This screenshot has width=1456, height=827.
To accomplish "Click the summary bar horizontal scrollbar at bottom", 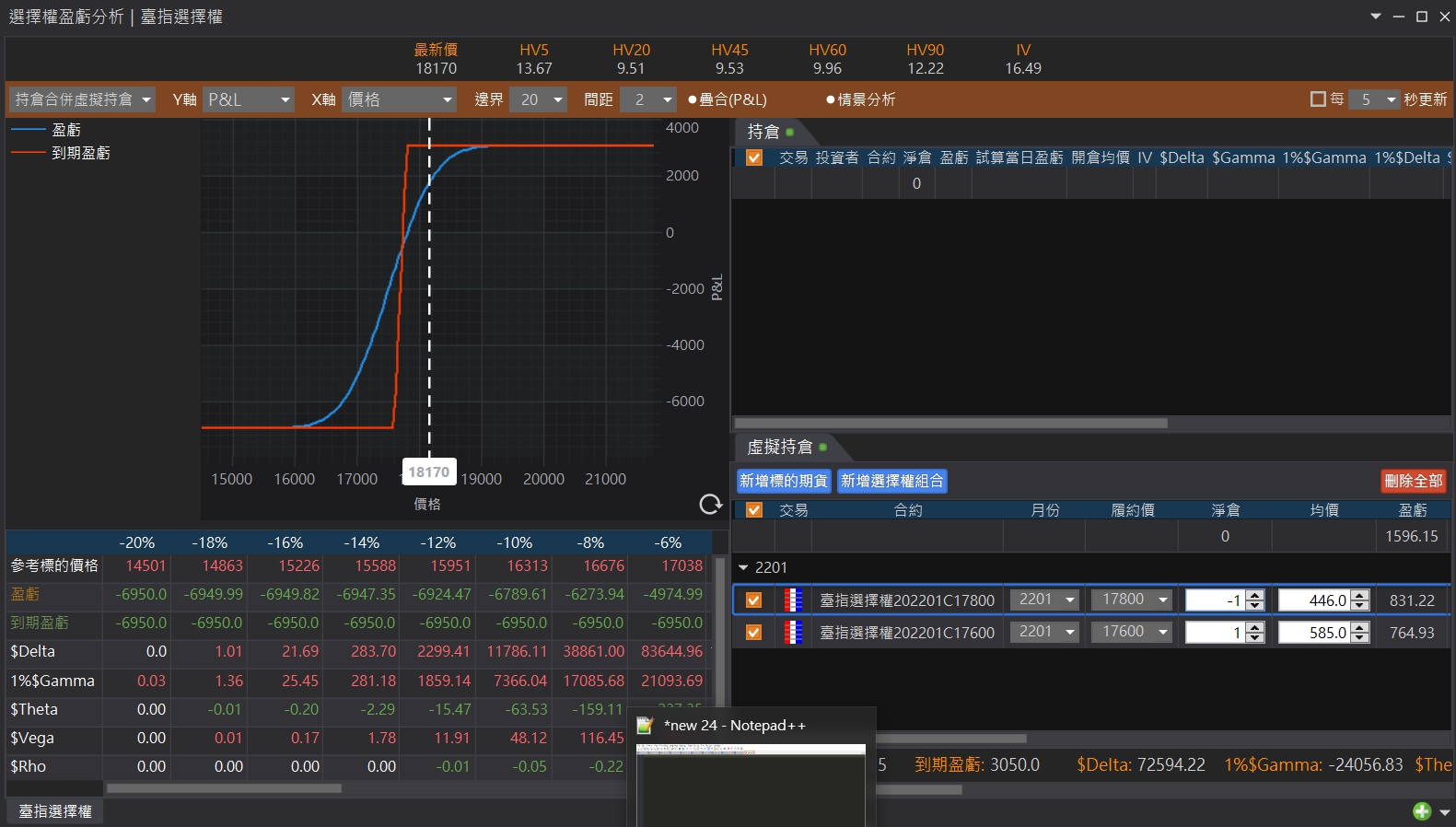I will (x=919, y=789).
